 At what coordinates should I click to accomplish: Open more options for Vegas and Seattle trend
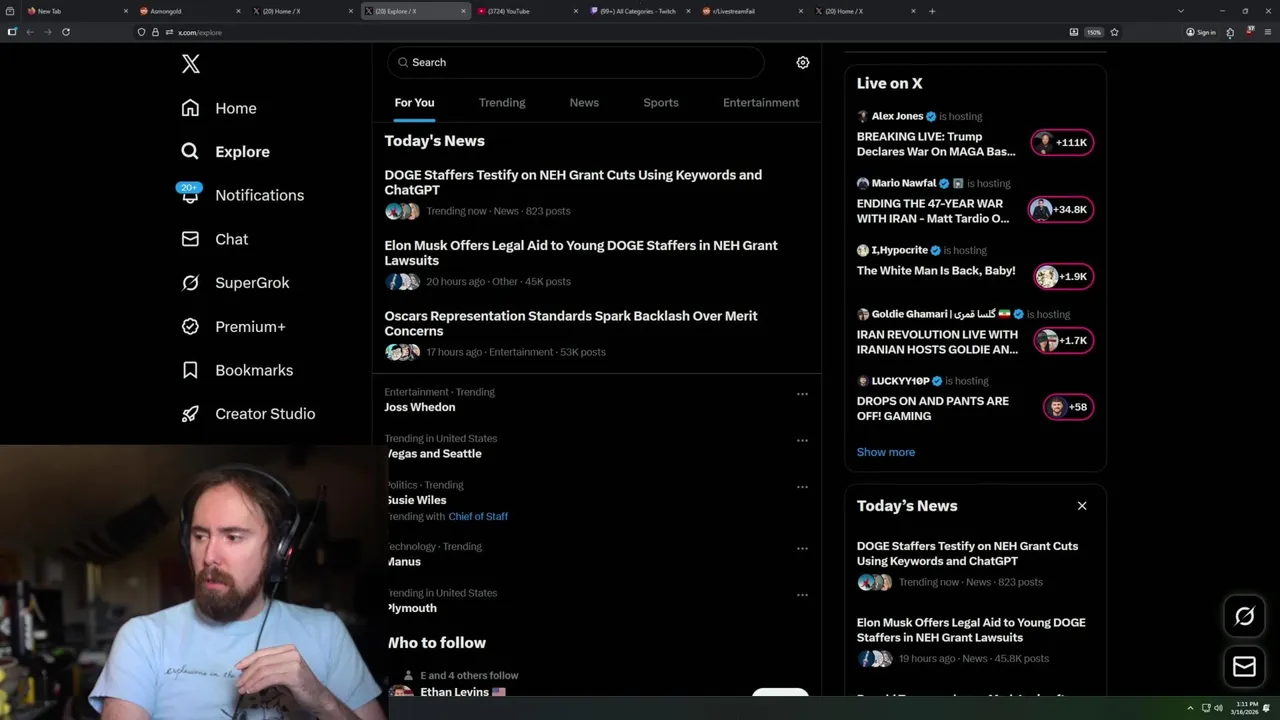(802, 440)
